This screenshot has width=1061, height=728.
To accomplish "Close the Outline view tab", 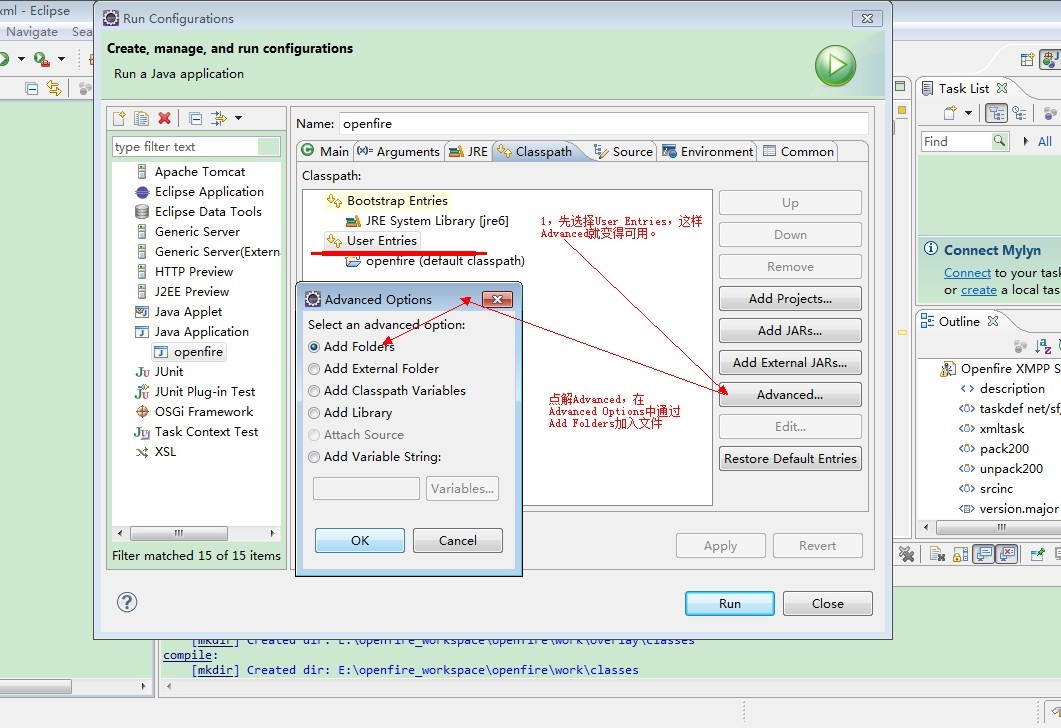I will point(993,321).
